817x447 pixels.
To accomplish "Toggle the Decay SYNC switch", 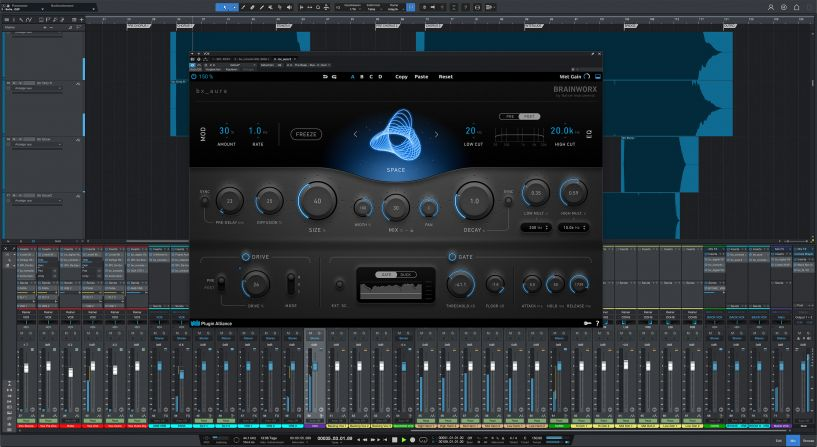I will click(x=508, y=201).
